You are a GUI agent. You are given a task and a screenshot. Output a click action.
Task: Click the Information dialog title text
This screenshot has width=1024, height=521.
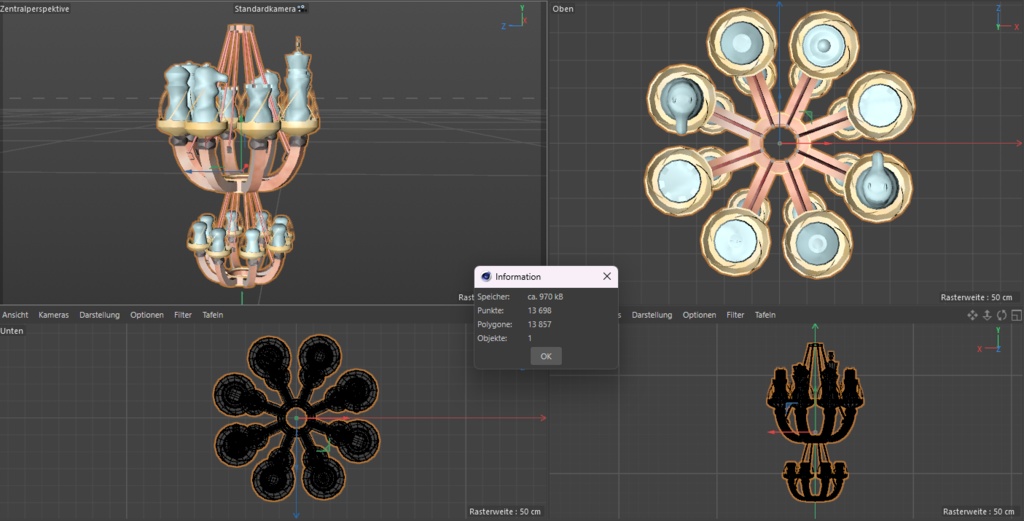518,277
